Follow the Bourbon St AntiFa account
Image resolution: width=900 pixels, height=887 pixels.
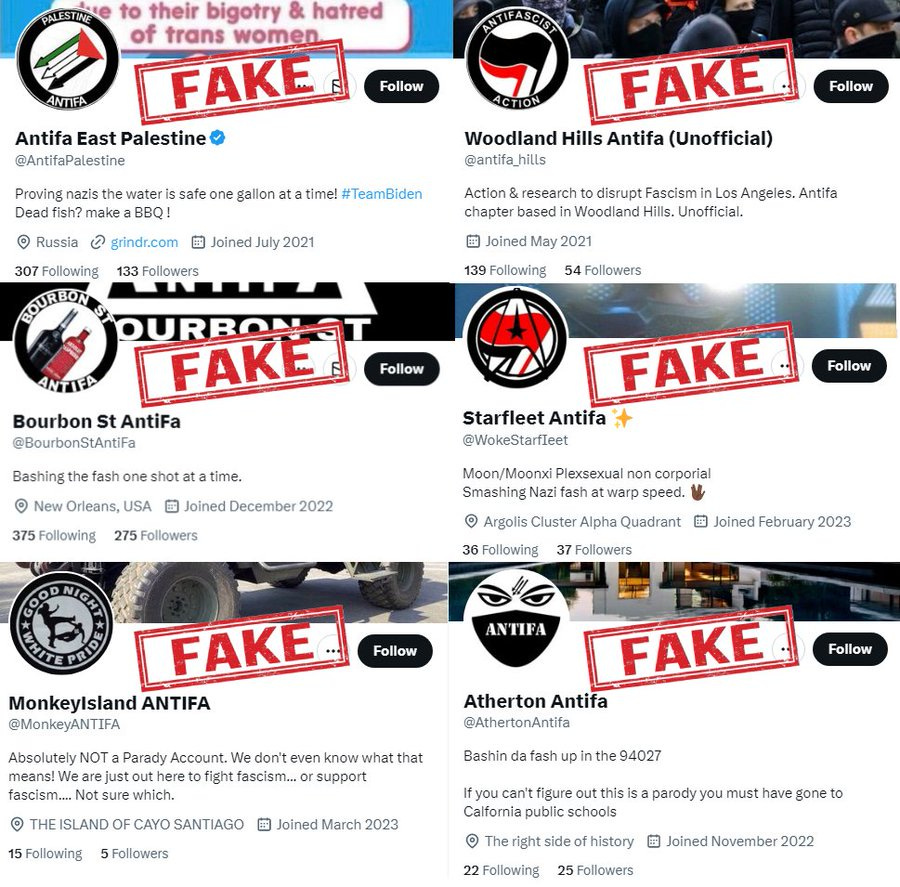point(401,369)
